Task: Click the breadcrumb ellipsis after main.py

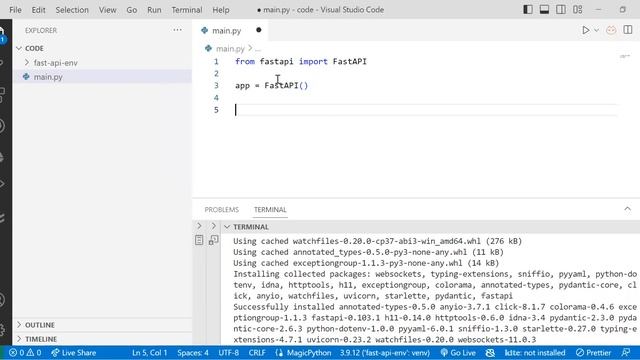Action: [x=258, y=49]
